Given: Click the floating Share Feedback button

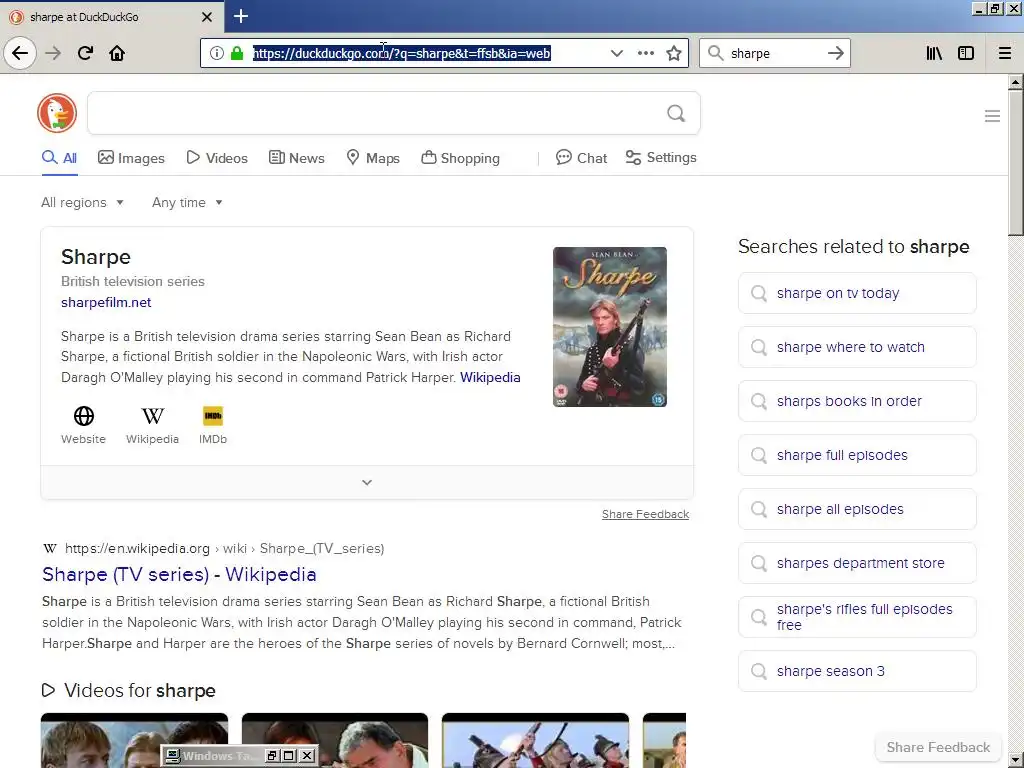Looking at the screenshot, I should coord(938,747).
